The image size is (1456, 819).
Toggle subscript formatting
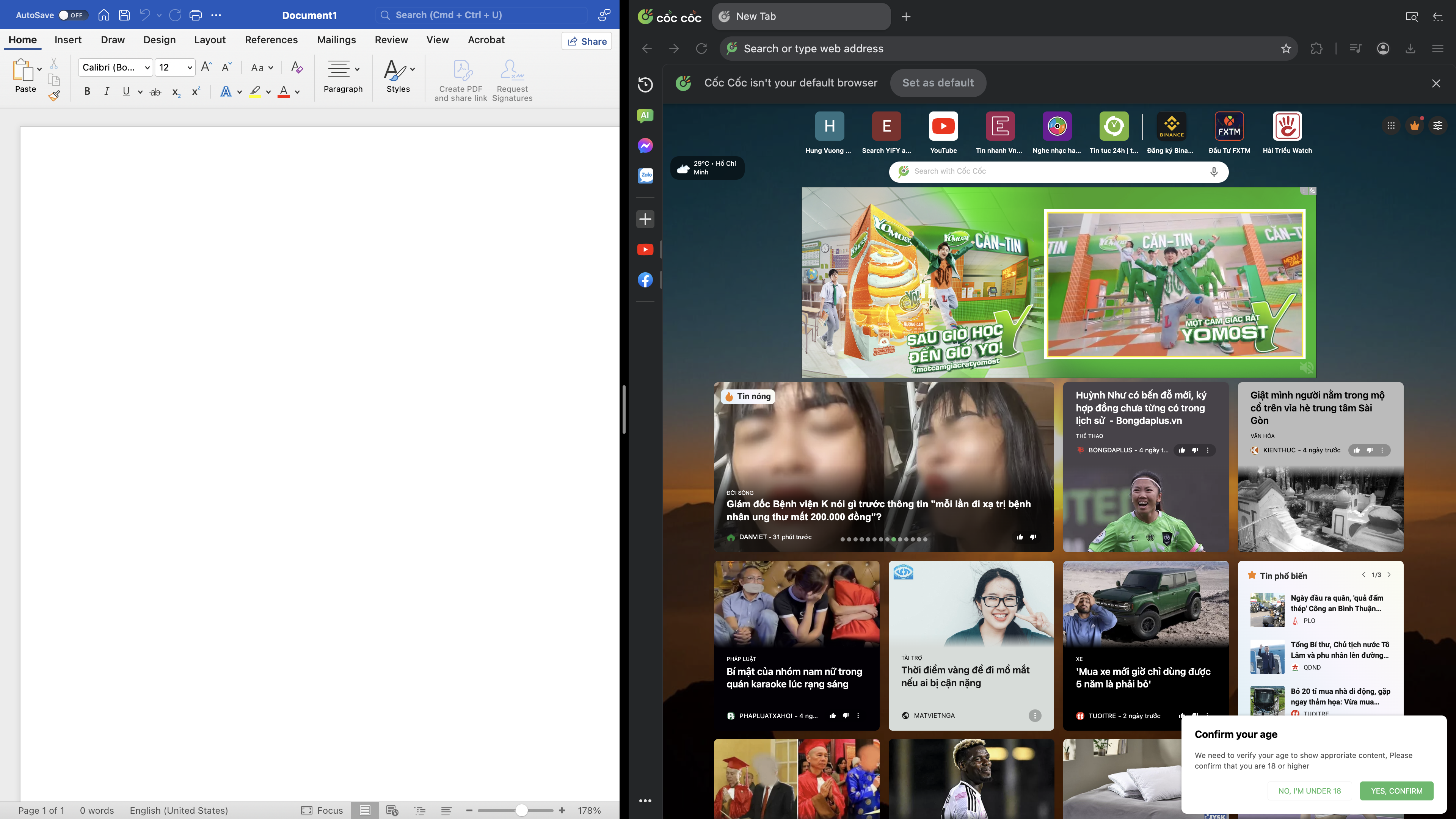pos(176,92)
